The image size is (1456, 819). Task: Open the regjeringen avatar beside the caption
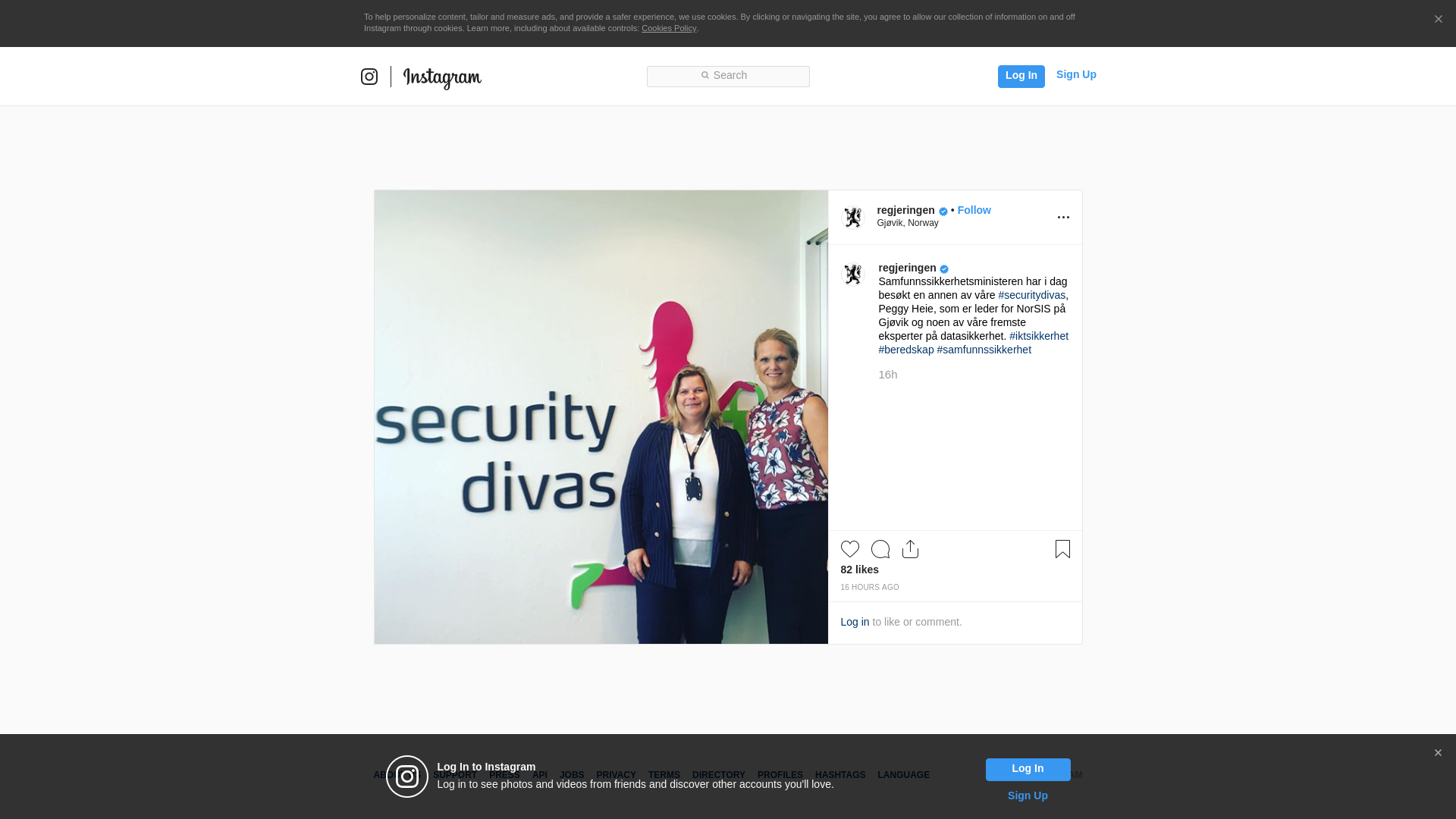click(x=853, y=275)
